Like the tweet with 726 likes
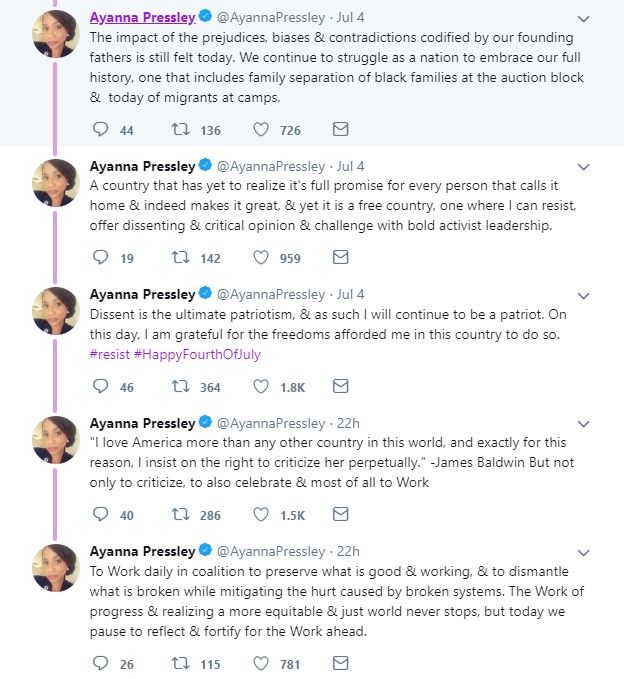624x679 pixels. (x=261, y=129)
